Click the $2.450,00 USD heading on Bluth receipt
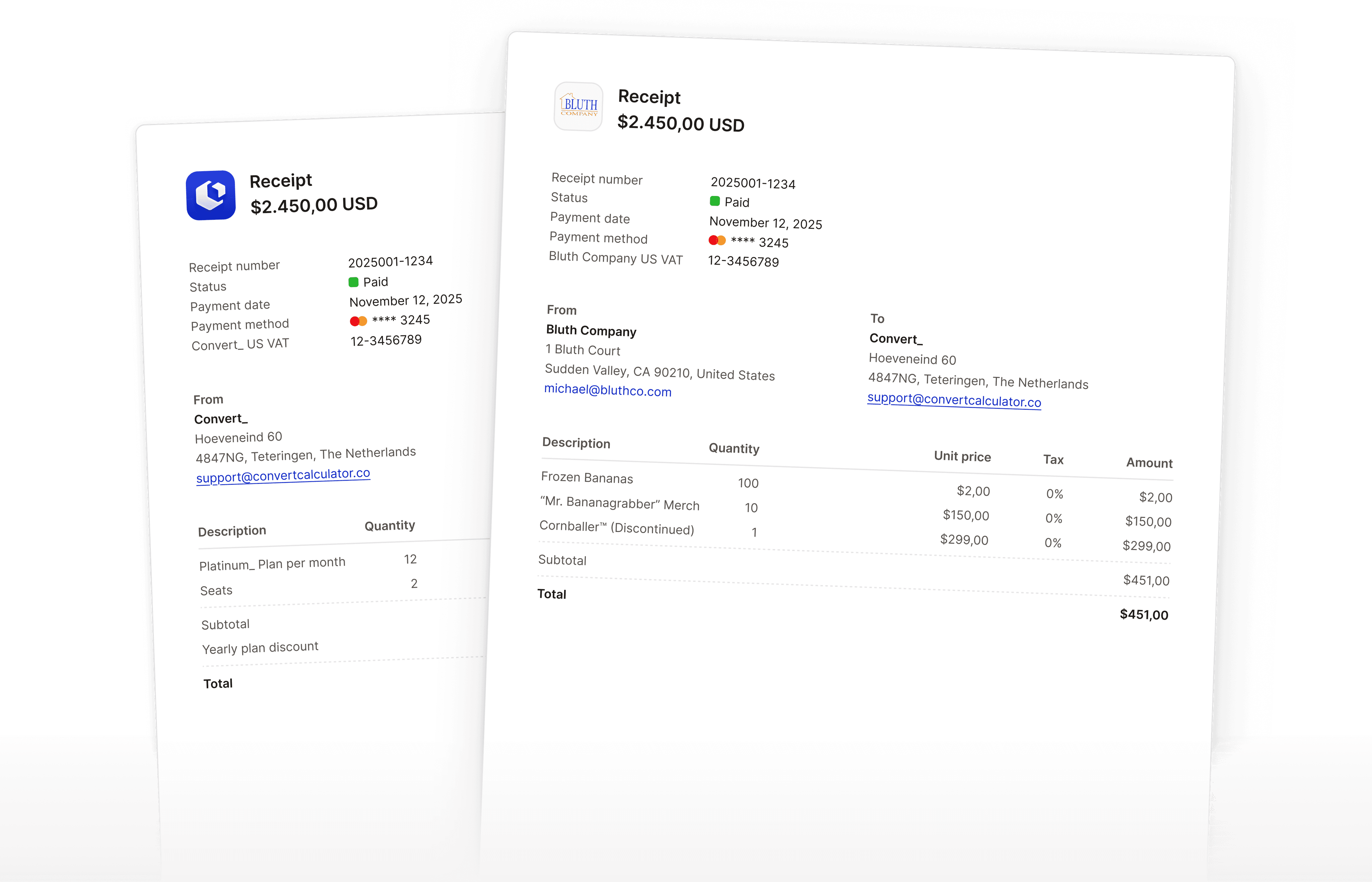The image size is (1372, 882). (681, 123)
